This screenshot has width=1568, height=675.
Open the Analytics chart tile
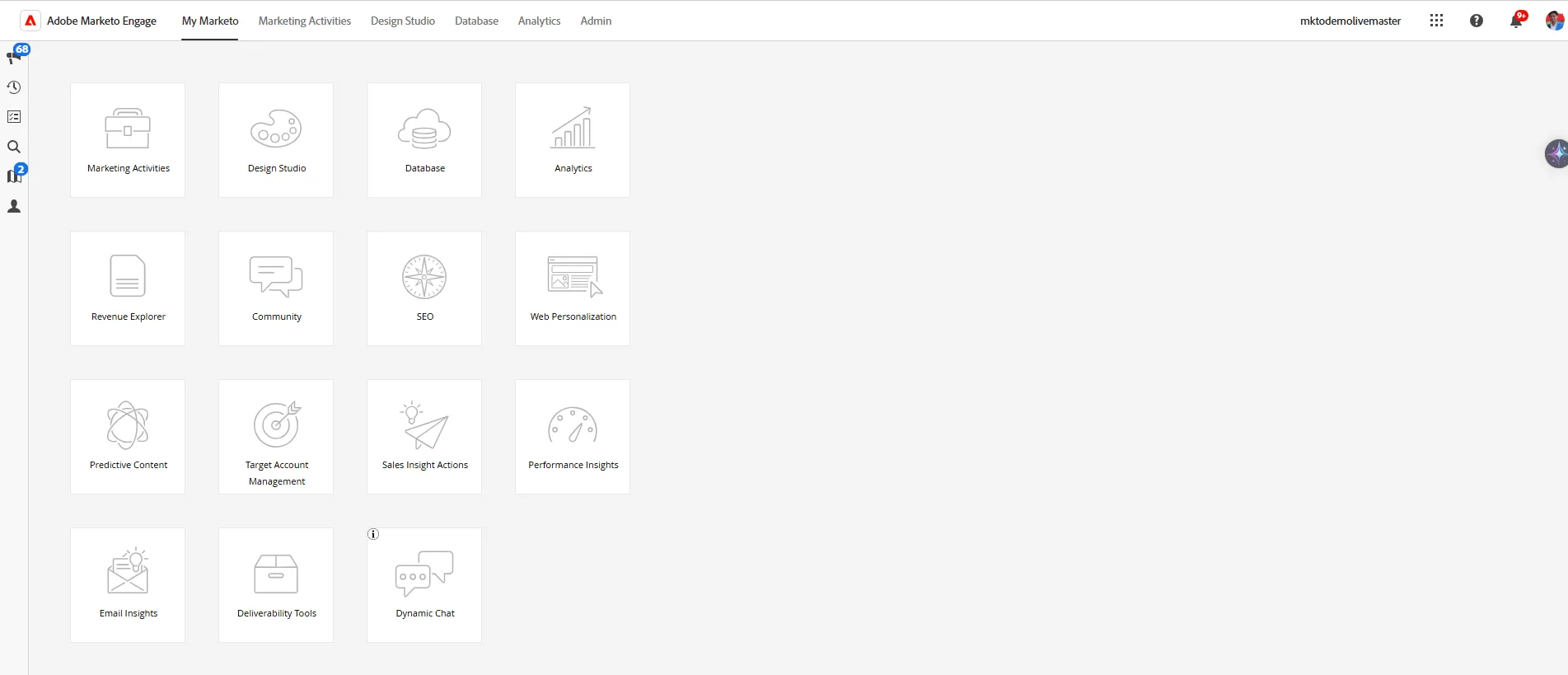pos(573,140)
